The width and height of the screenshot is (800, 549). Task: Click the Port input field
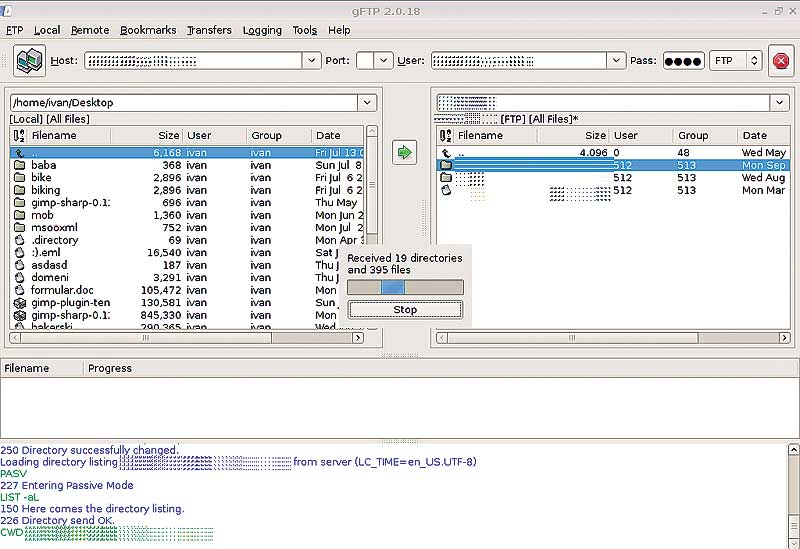coord(365,61)
